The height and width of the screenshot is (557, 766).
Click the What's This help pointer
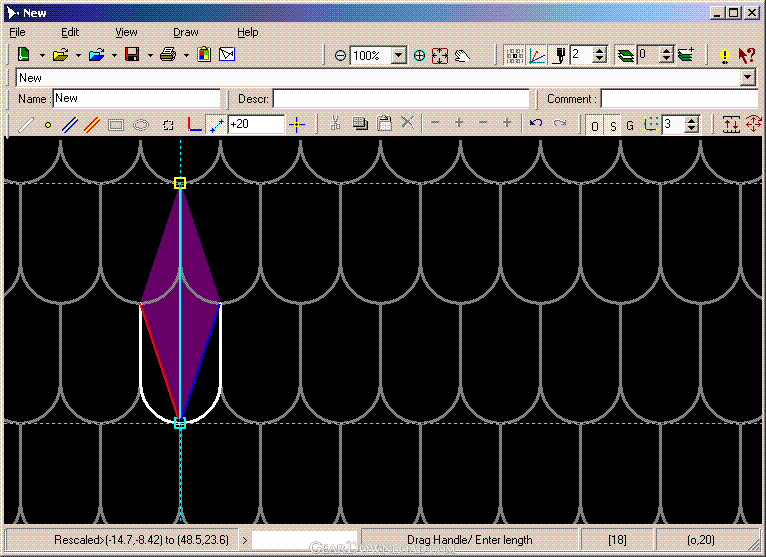[746, 55]
